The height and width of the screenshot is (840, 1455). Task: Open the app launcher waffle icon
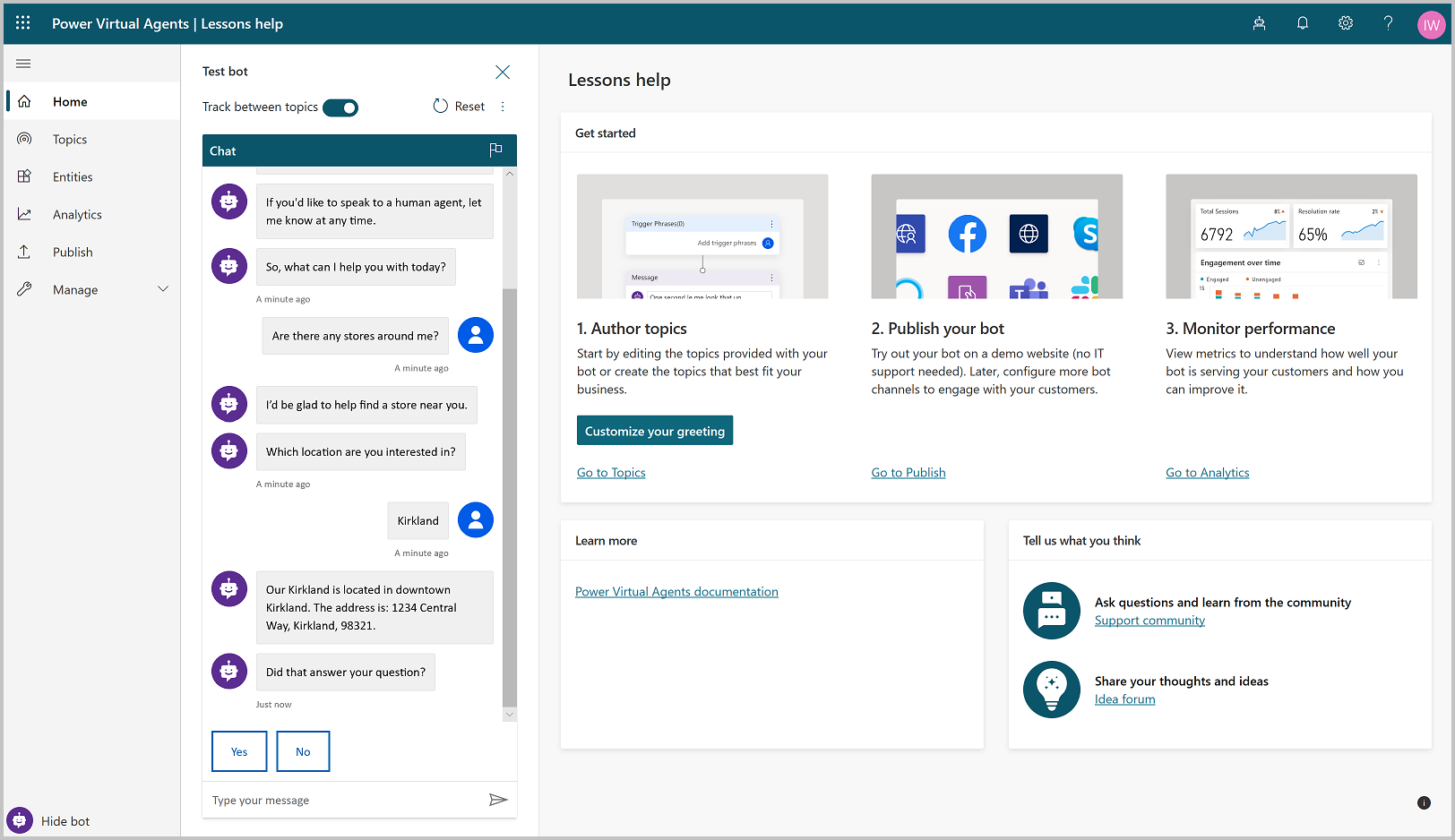[23, 23]
